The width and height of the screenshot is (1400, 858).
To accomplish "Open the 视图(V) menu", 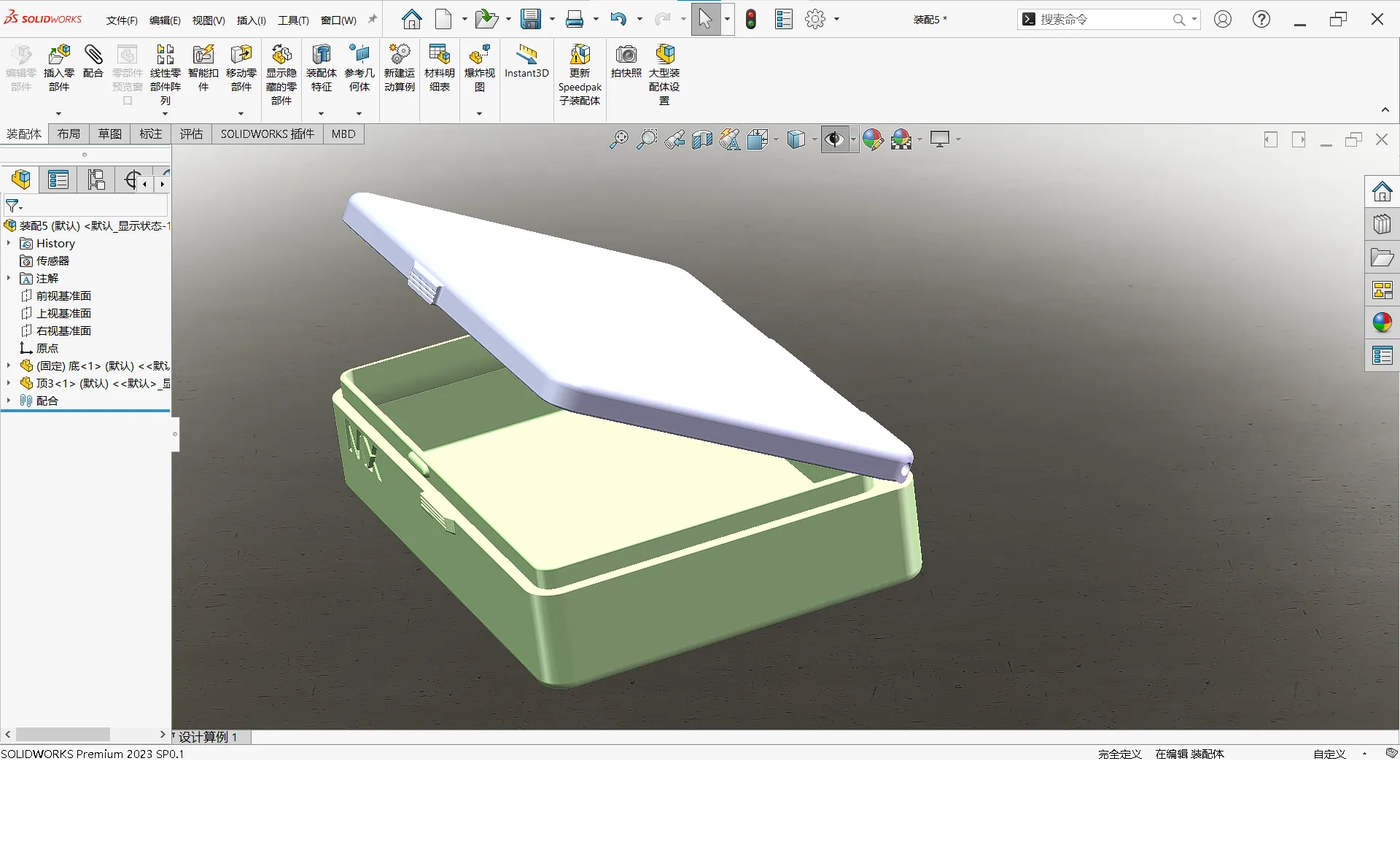I will tap(209, 20).
